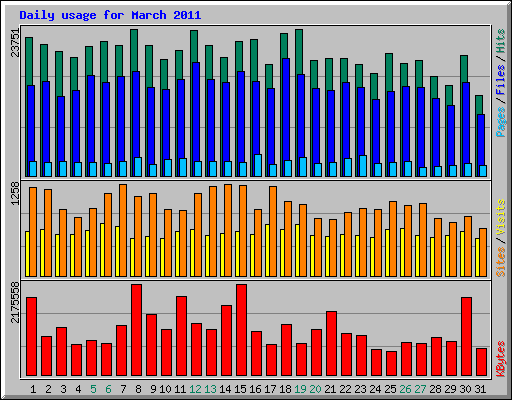This screenshot has height=400, width=512.
Task: Click day 1 on the x-axis
Action: (x=33, y=389)
